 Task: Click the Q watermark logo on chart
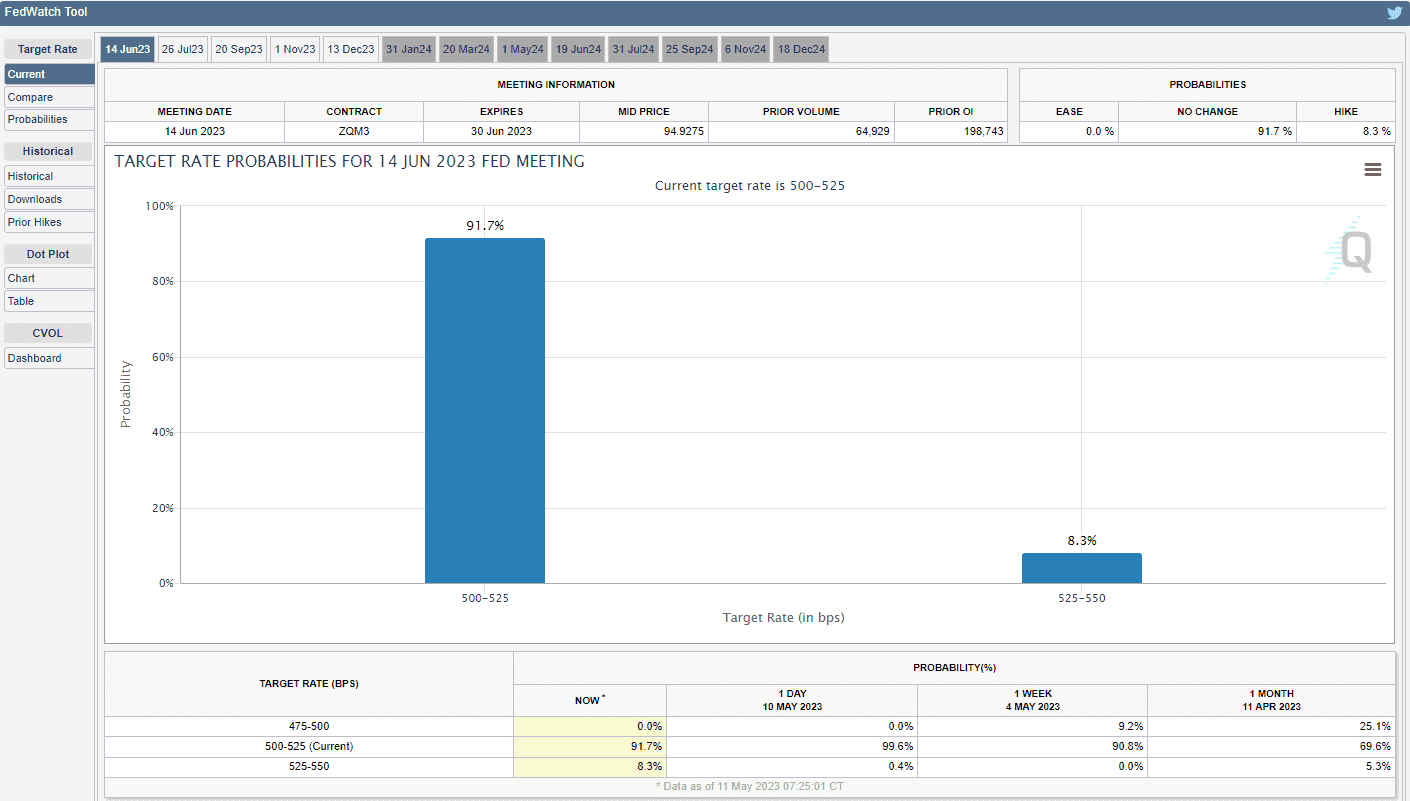(1350, 252)
